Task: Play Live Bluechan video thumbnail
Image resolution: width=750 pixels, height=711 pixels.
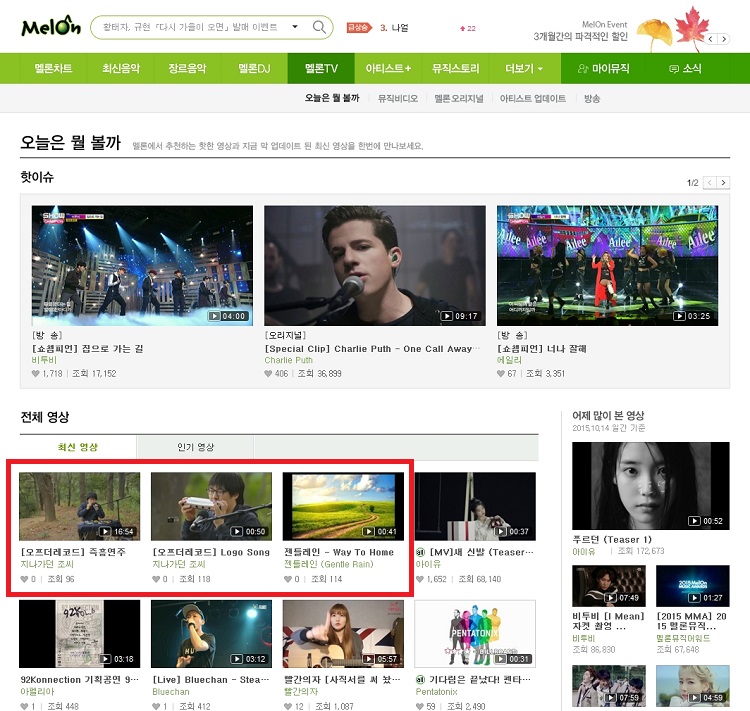Action: coord(211,633)
